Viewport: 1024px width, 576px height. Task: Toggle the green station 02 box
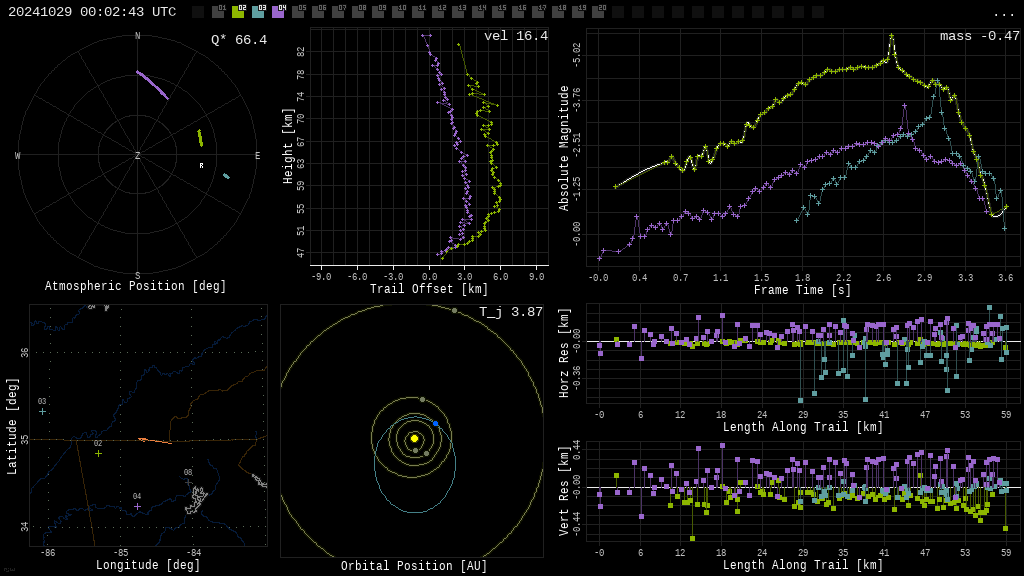pyautogui.click(x=238, y=12)
